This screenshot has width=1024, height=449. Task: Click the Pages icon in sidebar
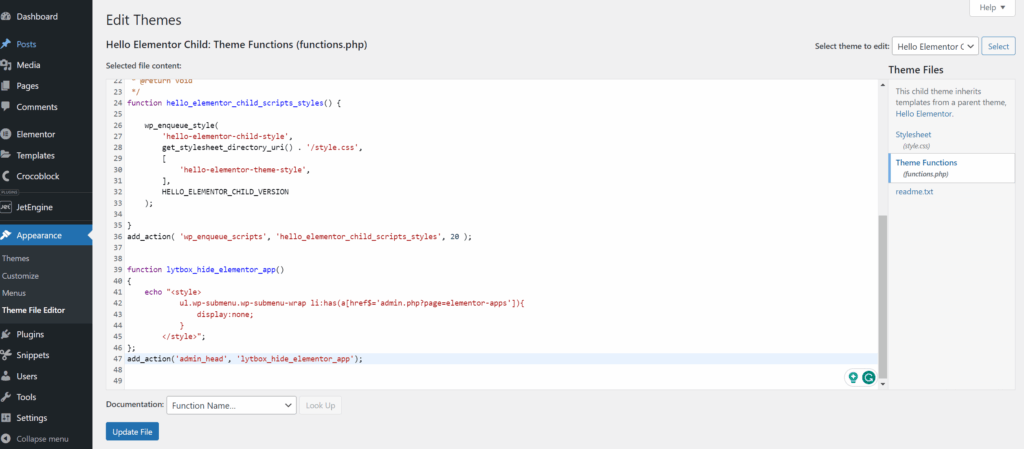coord(6,85)
